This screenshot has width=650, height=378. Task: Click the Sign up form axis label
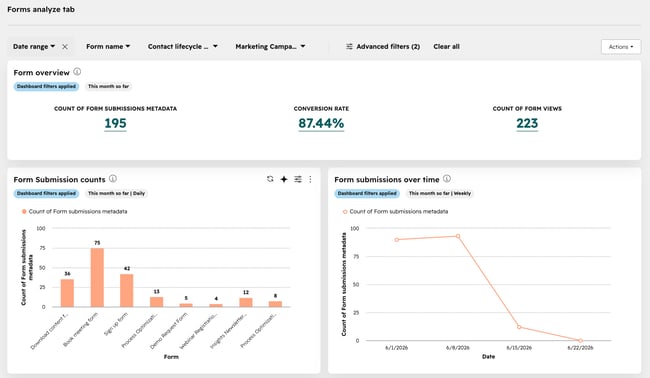116,324
